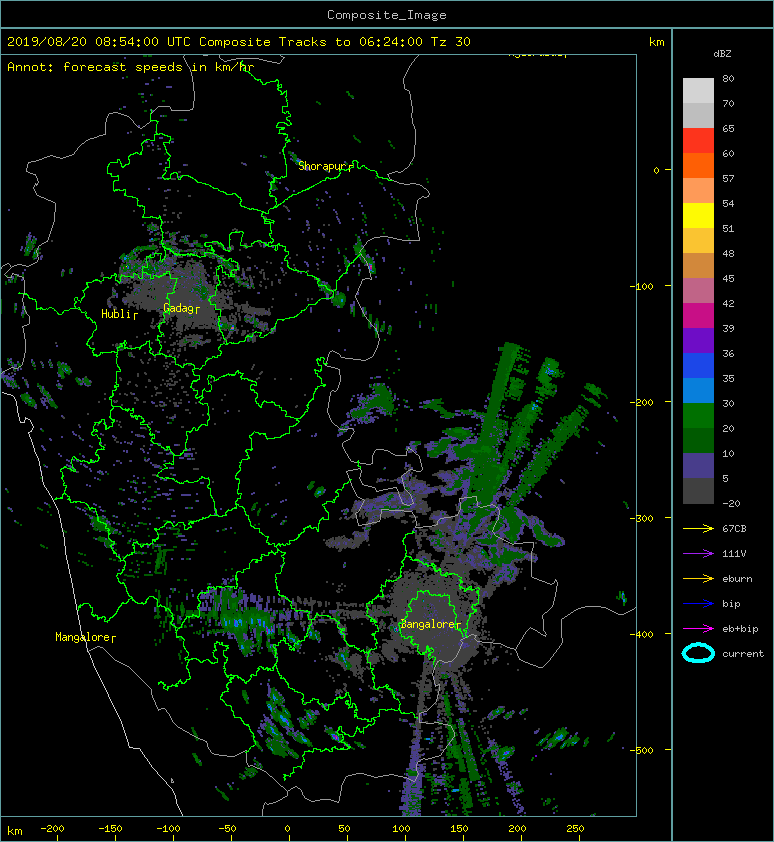The height and width of the screenshot is (842, 774).
Task: Click the 250 value on horizontal axis
Action: pyautogui.click(x=575, y=829)
